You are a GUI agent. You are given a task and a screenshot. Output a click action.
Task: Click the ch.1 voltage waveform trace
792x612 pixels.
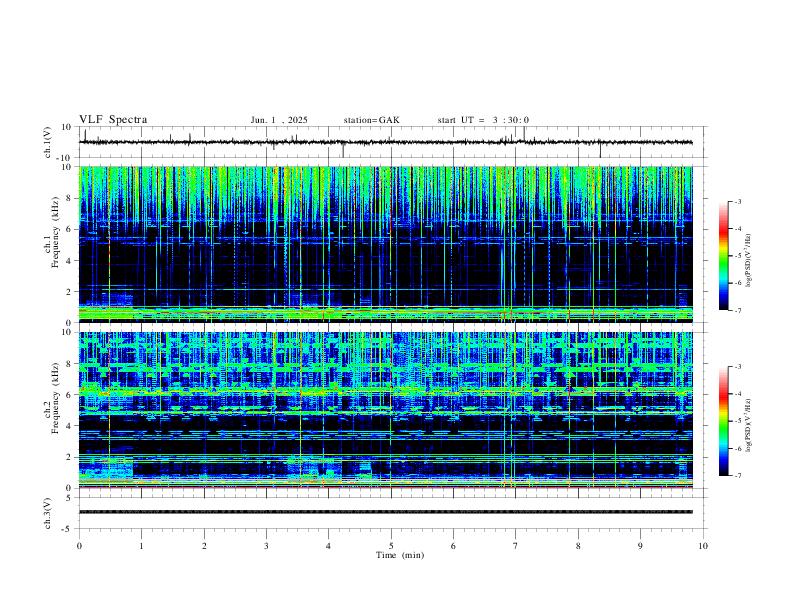pyautogui.click(x=385, y=142)
